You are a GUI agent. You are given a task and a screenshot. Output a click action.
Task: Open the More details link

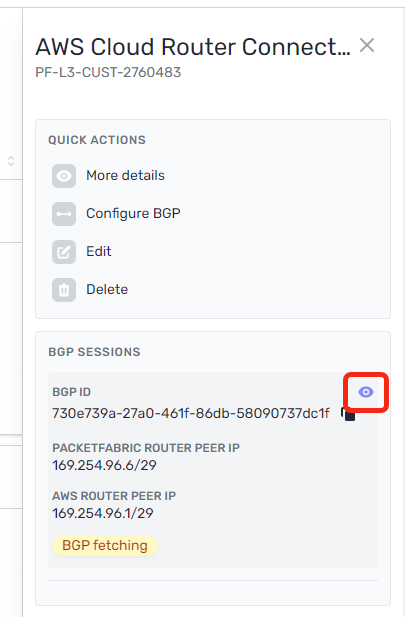click(126, 175)
